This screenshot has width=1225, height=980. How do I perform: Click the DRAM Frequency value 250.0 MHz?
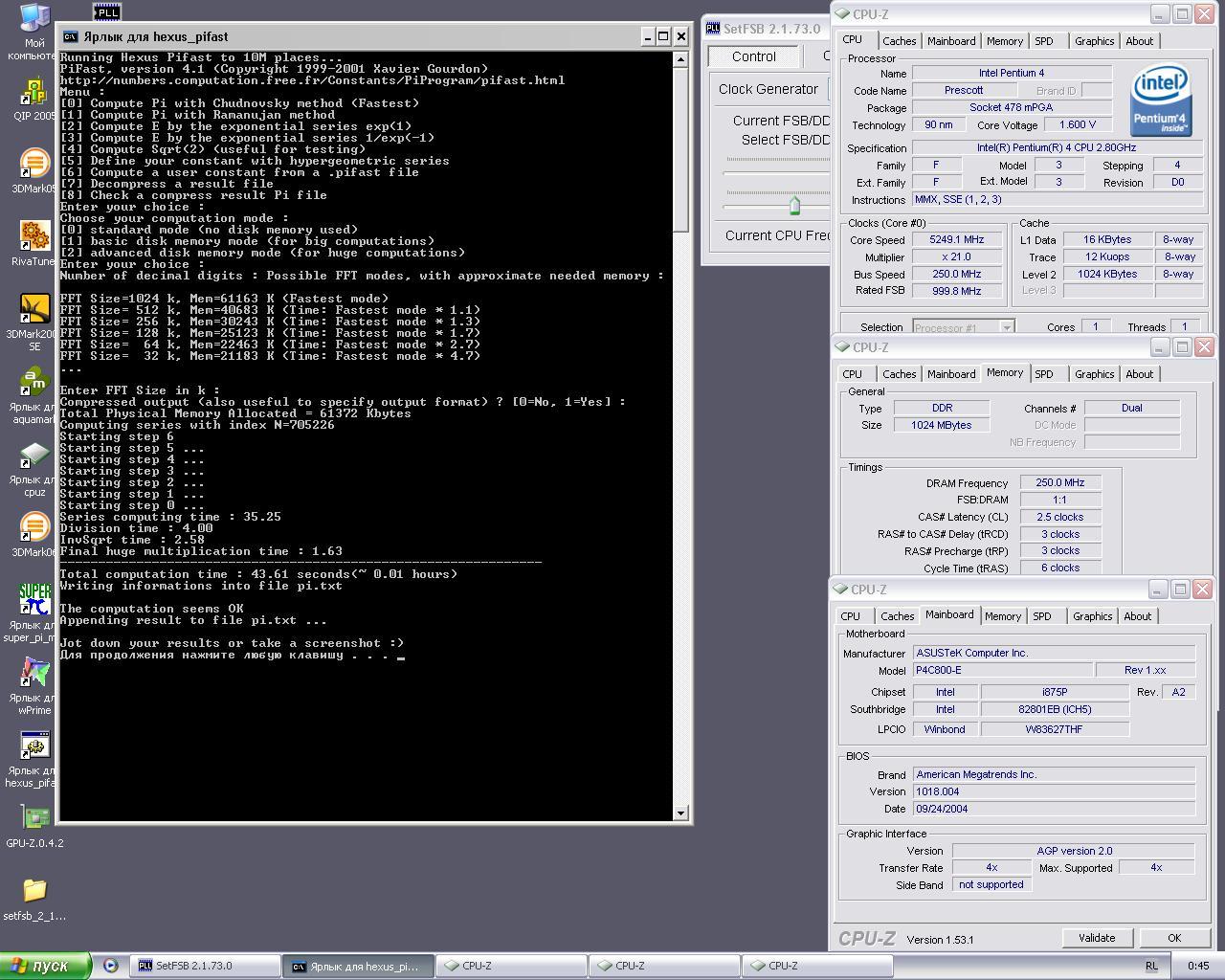[1060, 482]
